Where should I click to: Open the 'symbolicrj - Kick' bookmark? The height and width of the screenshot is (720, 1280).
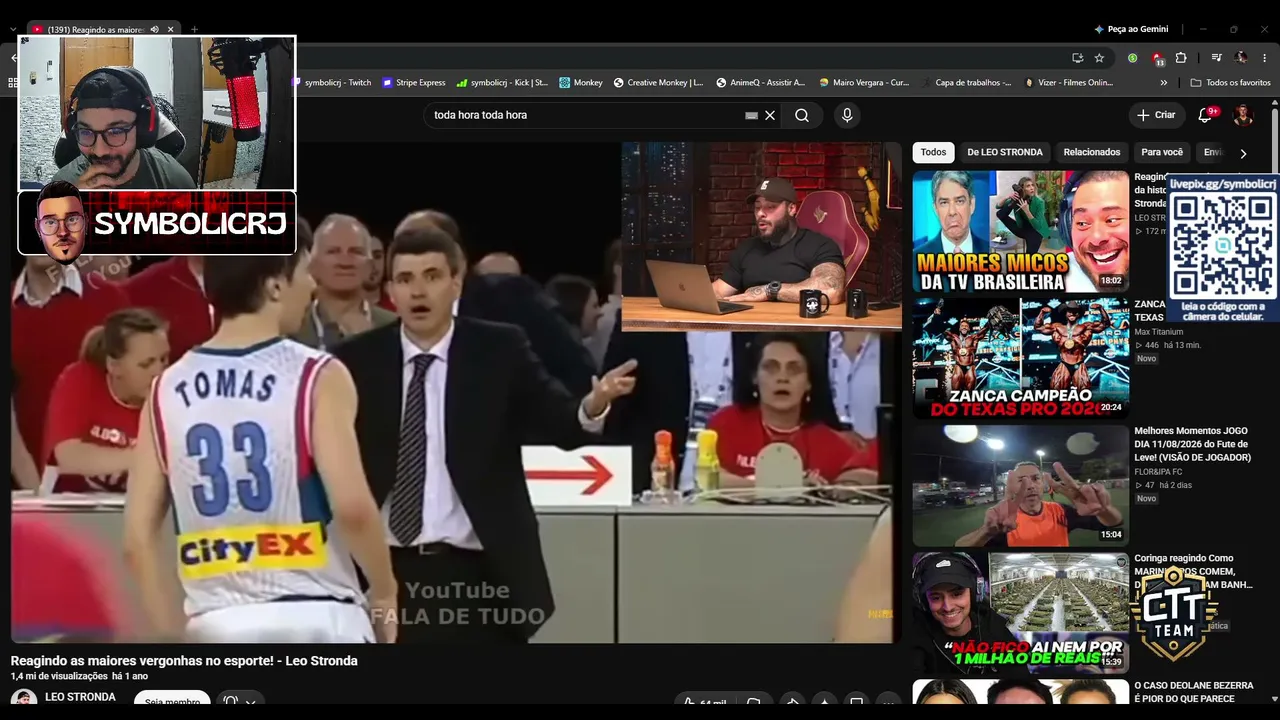(x=502, y=83)
